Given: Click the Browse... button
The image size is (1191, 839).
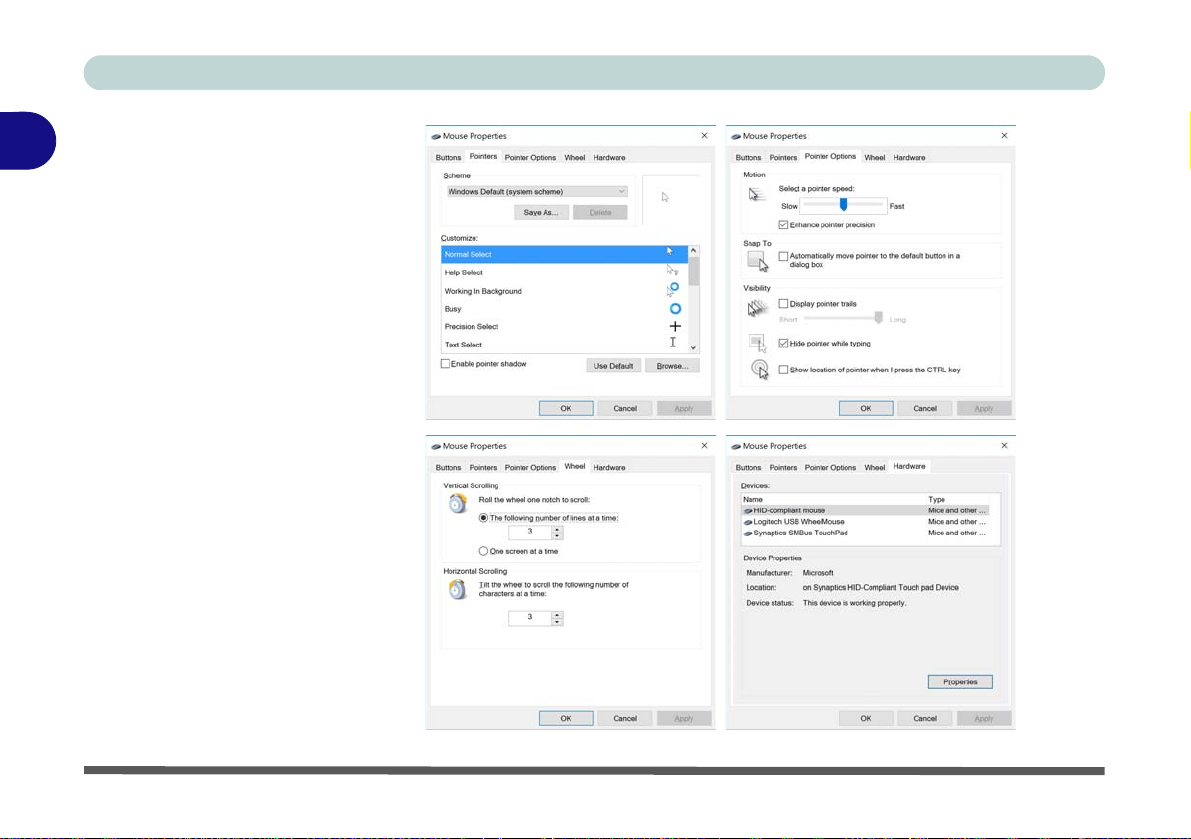Looking at the screenshot, I should [672, 366].
